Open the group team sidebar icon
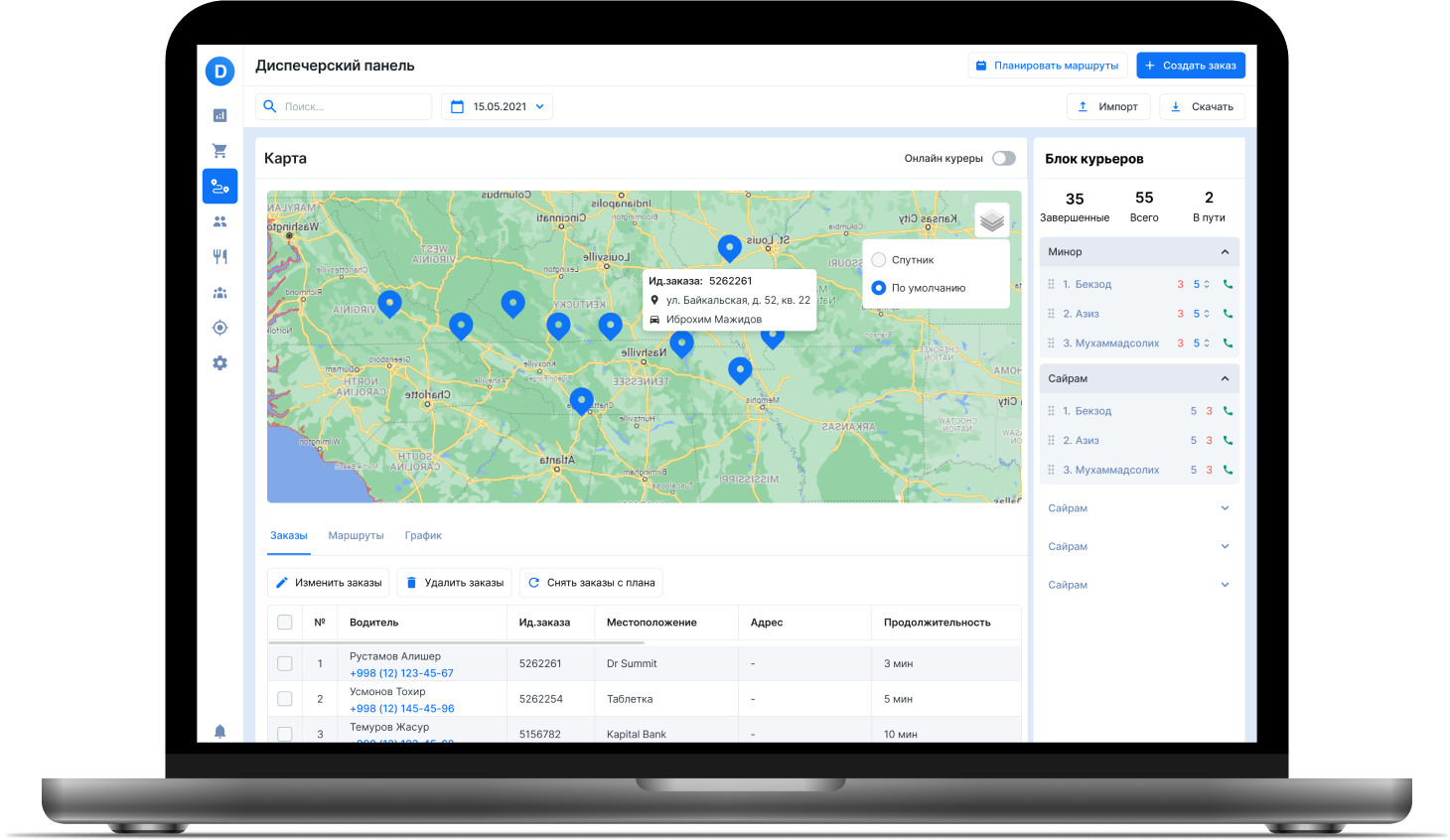Screen dimensions: 1450x840 point(219,293)
